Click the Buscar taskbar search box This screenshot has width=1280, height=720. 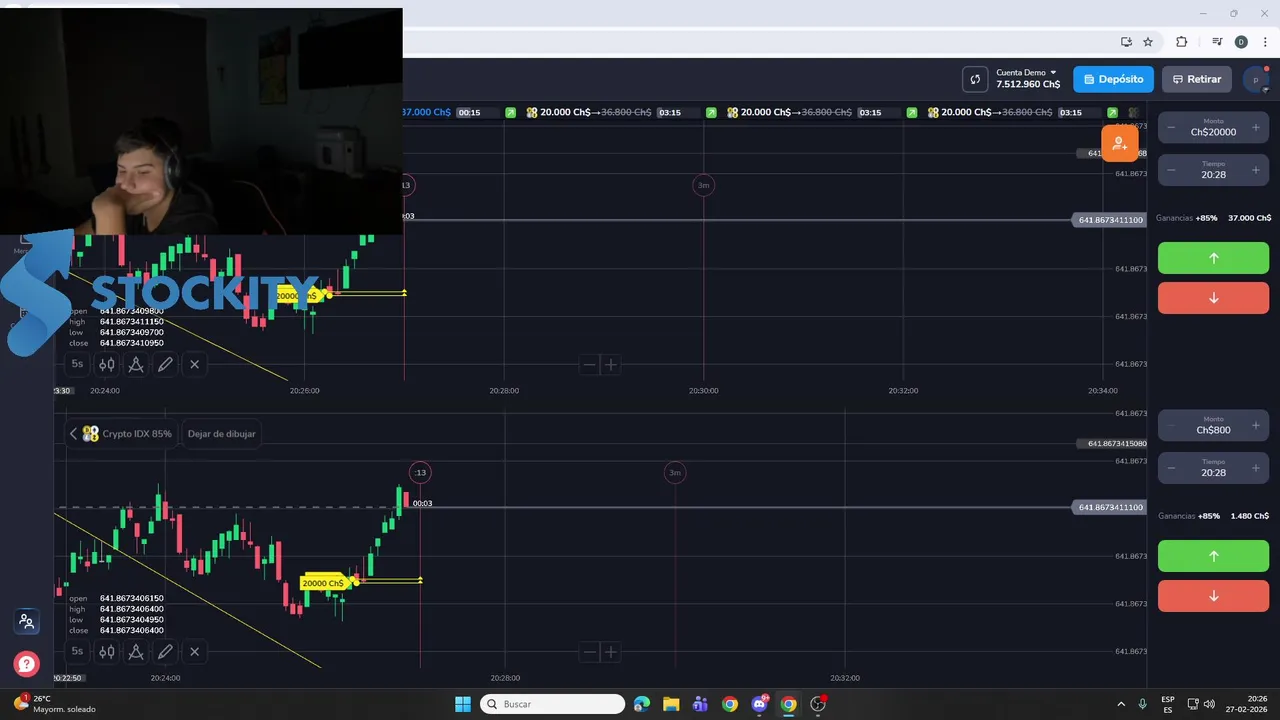click(x=553, y=704)
